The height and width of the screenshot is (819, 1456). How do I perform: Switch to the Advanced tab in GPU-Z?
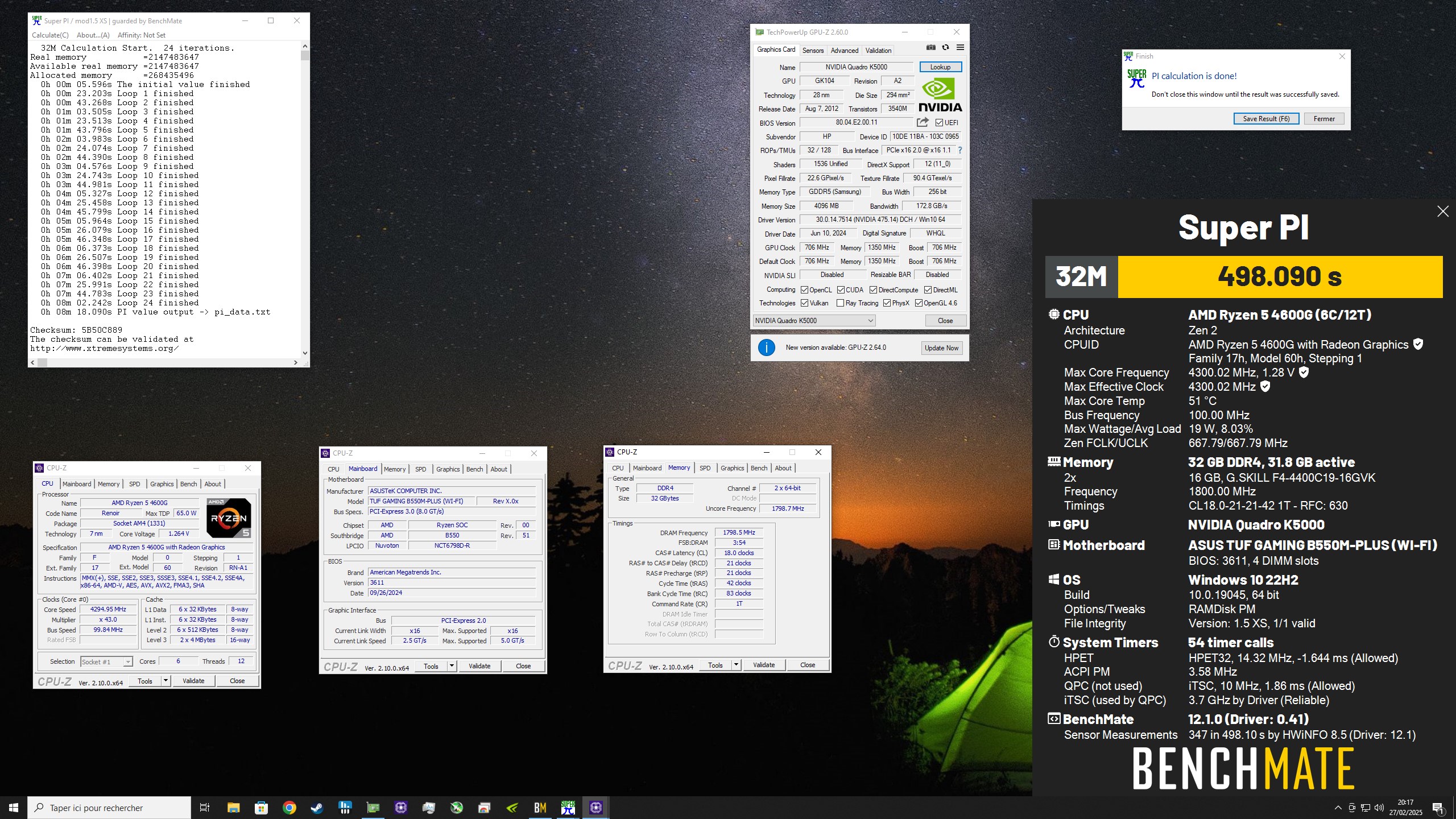tap(844, 51)
